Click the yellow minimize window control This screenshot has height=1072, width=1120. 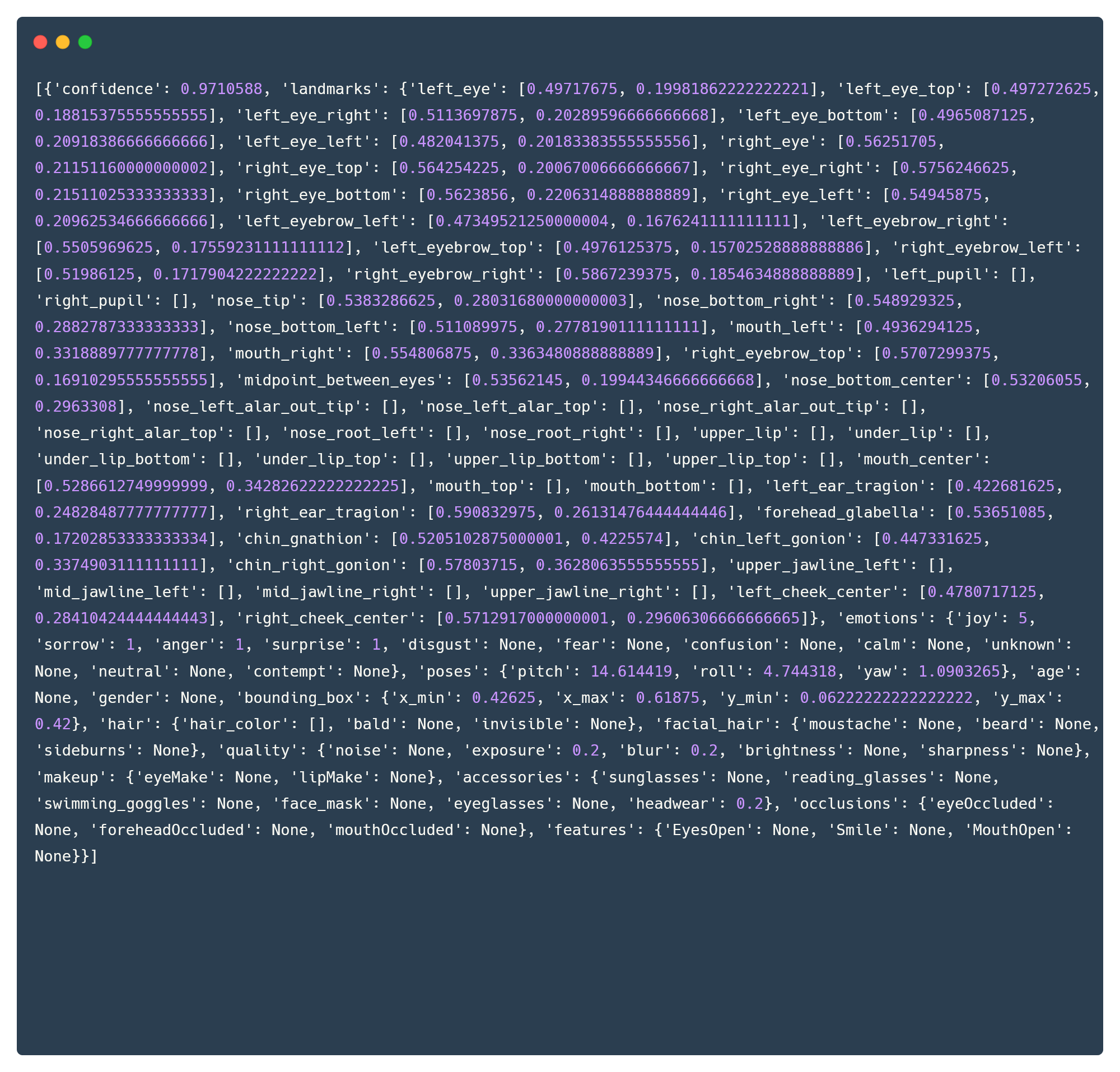(62, 41)
